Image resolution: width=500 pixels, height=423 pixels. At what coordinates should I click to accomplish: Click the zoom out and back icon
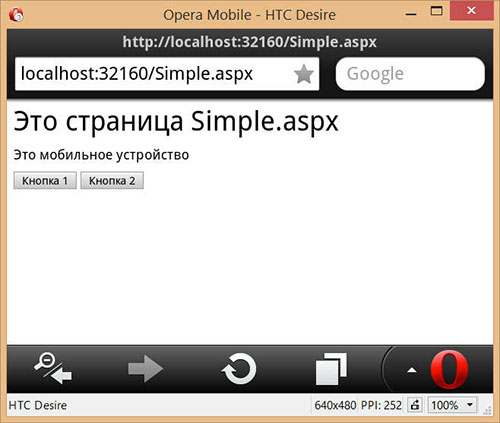click(x=53, y=368)
